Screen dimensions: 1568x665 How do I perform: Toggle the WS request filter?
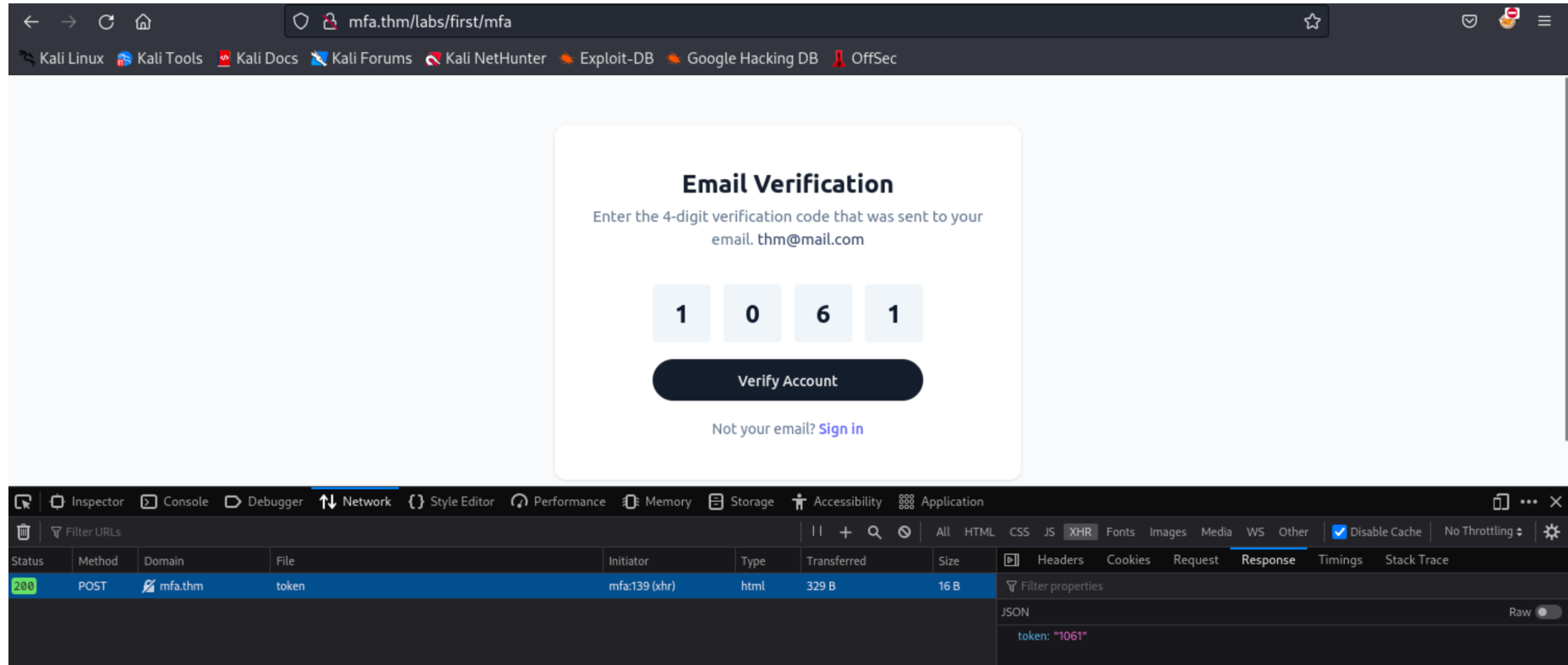tap(1255, 532)
